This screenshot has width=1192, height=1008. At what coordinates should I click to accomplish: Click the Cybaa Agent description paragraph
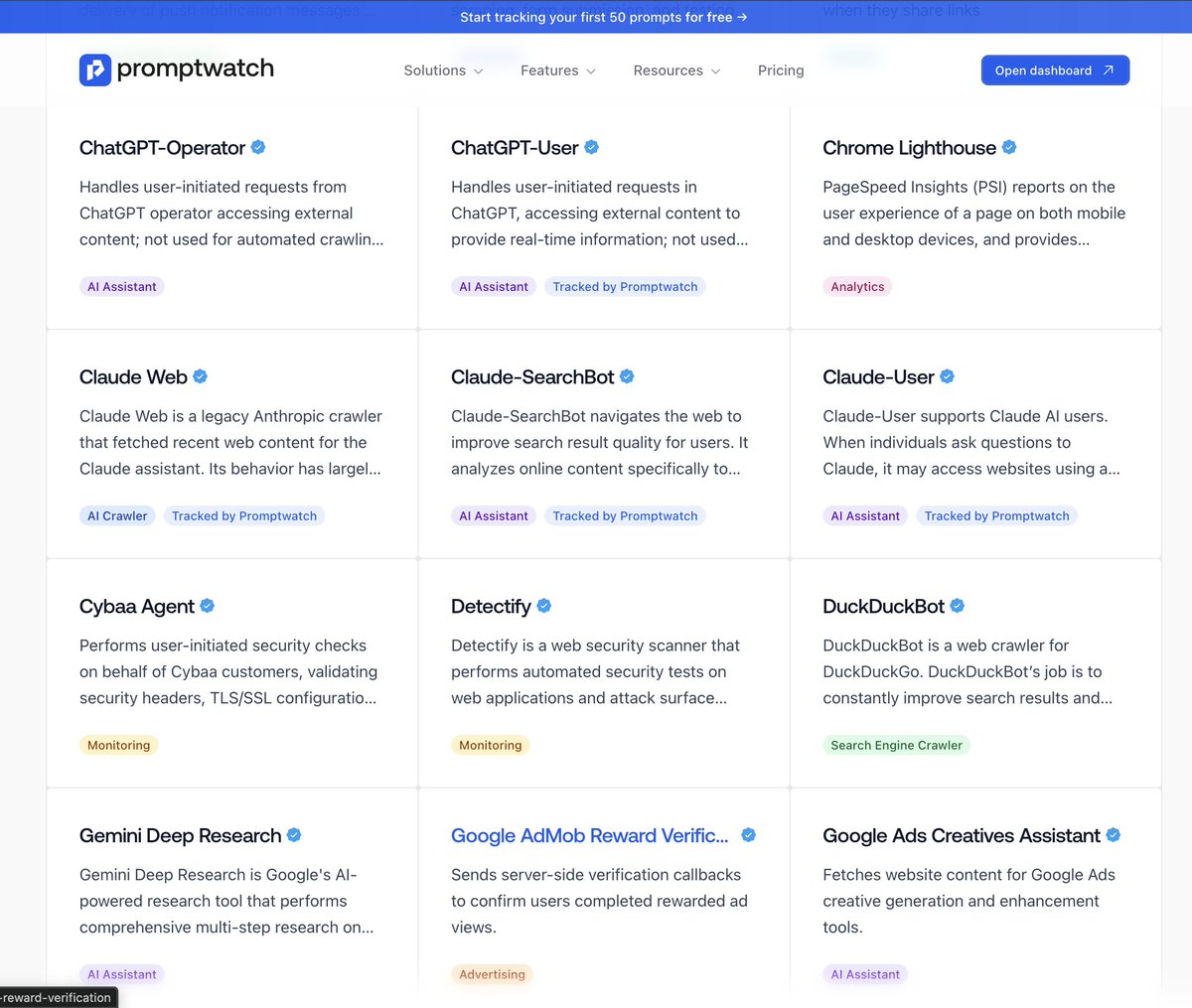(x=228, y=672)
